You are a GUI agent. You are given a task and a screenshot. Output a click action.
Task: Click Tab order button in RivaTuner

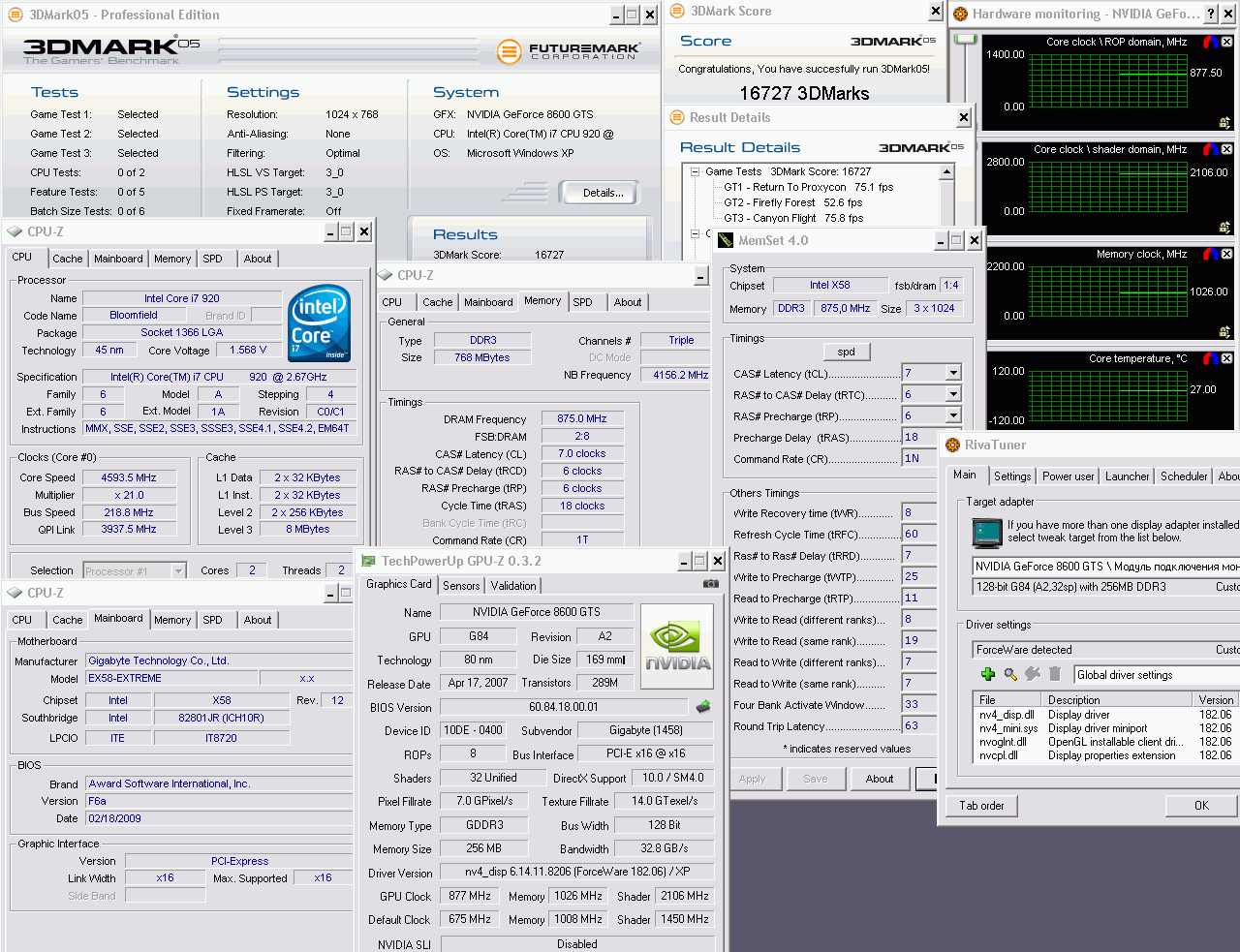(981, 806)
